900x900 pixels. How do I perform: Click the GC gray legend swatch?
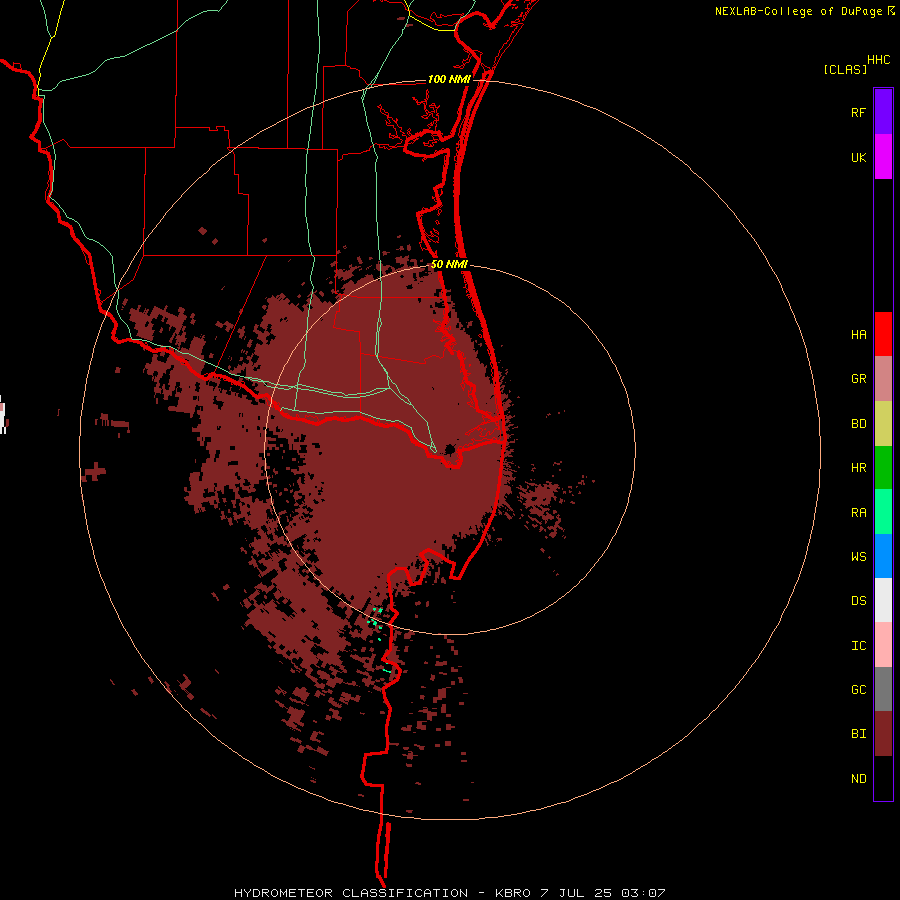[883, 689]
